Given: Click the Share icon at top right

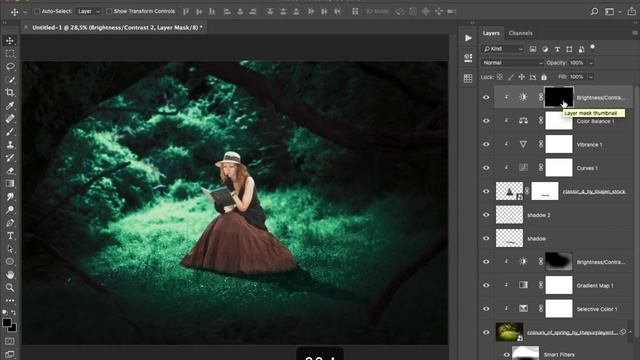Looking at the screenshot, I should pos(632,11).
